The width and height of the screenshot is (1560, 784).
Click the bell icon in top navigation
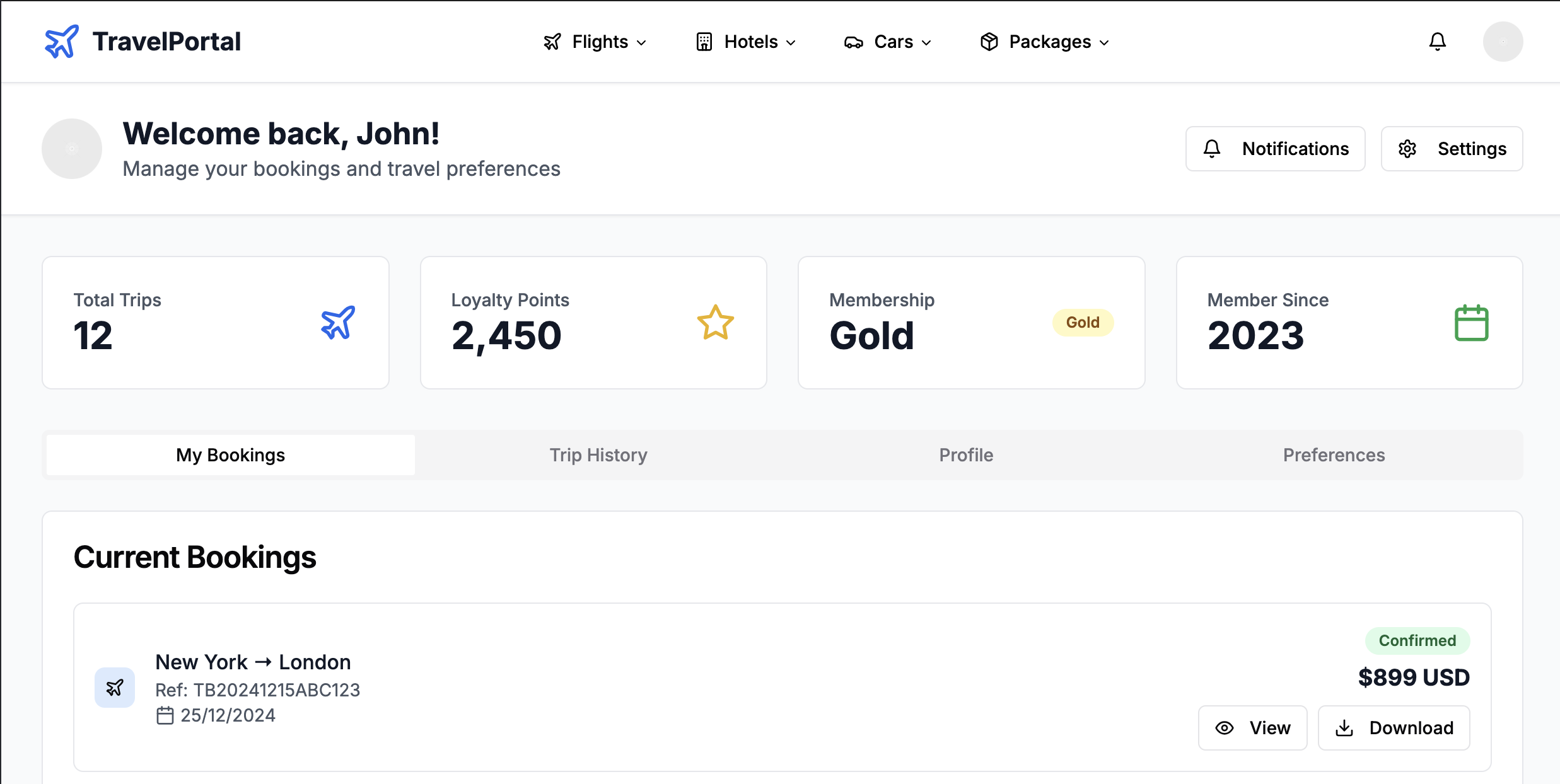[x=1437, y=42]
